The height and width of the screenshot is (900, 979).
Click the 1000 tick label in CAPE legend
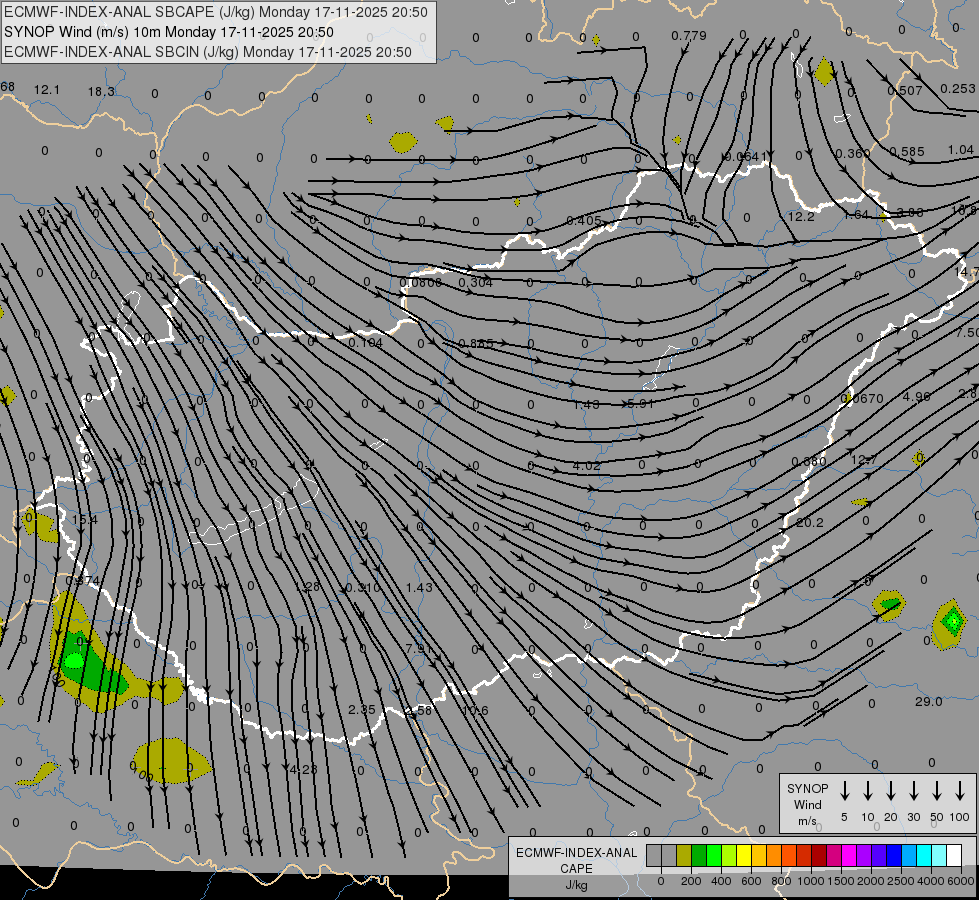pos(810,881)
